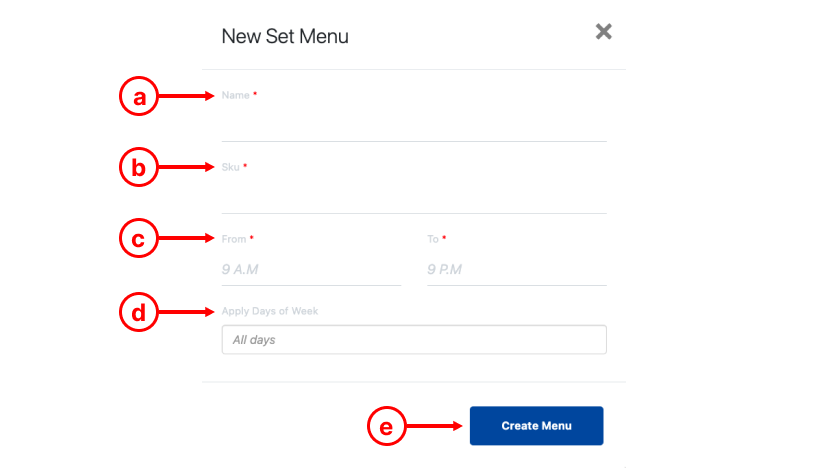829x468 pixels.
Task: Click the Apply Days of Week label
Action: (270, 311)
